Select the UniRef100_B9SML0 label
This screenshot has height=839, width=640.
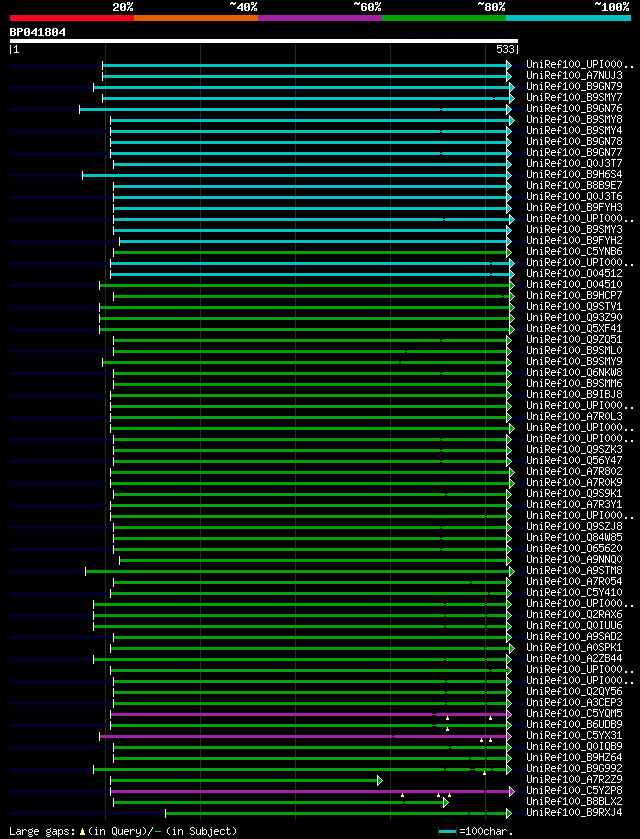click(x=574, y=350)
